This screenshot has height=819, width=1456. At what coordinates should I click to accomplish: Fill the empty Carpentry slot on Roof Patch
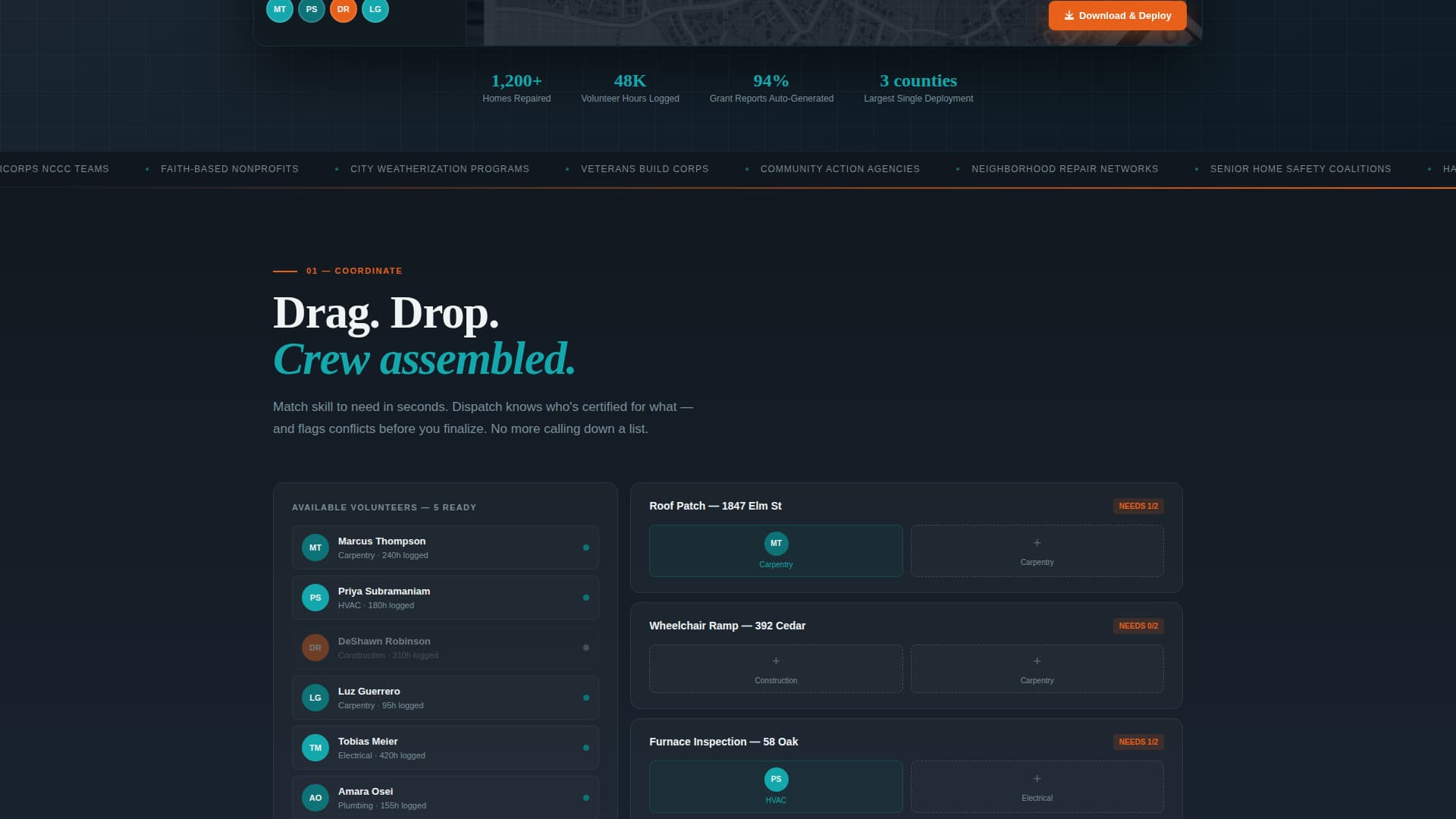pos(1037,551)
